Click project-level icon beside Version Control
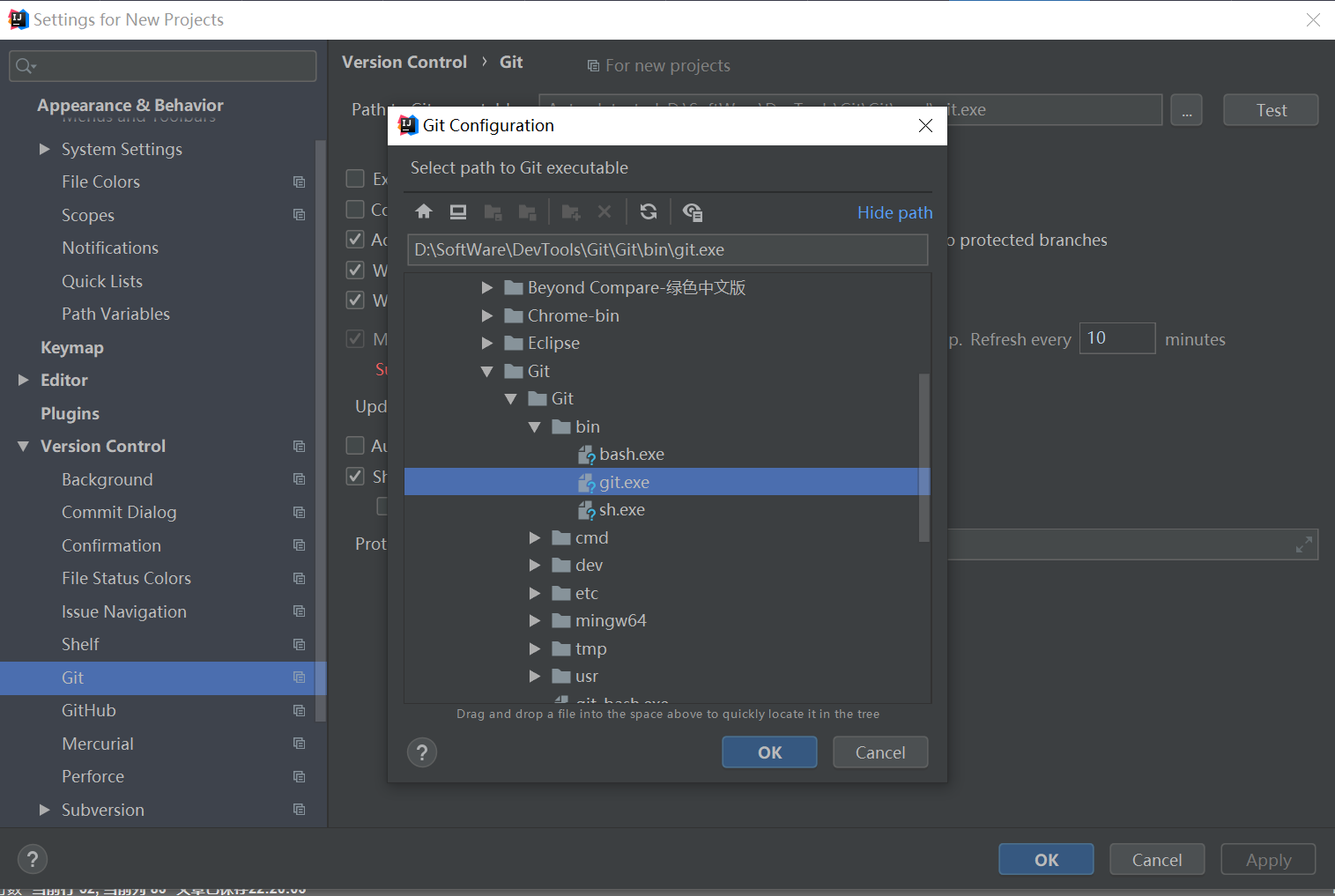 click(300, 447)
